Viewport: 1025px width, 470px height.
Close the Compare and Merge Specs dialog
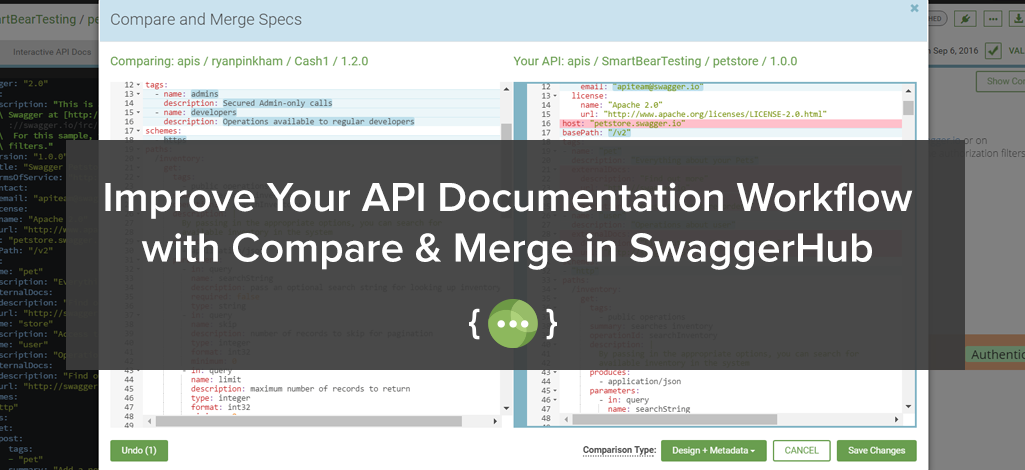(914, 8)
